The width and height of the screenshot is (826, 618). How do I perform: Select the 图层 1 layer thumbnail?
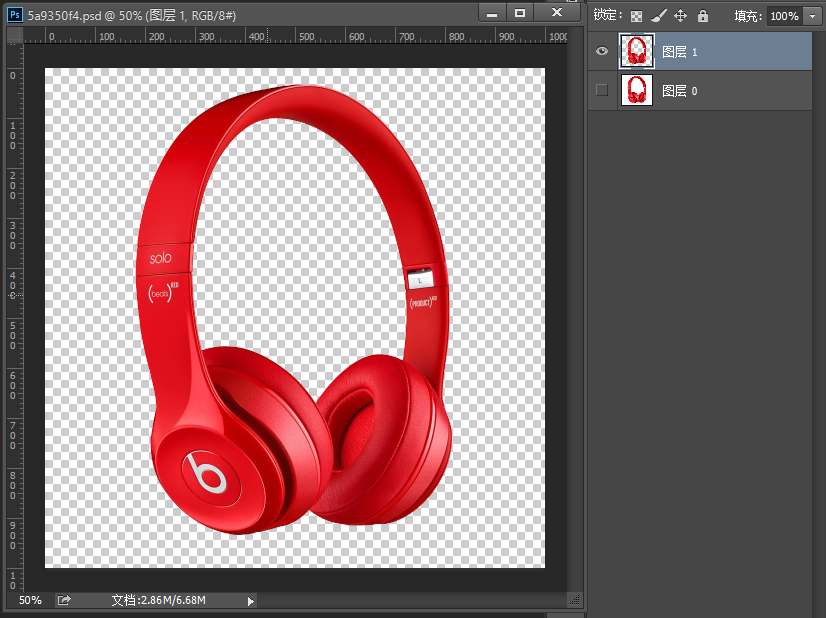click(x=636, y=51)
